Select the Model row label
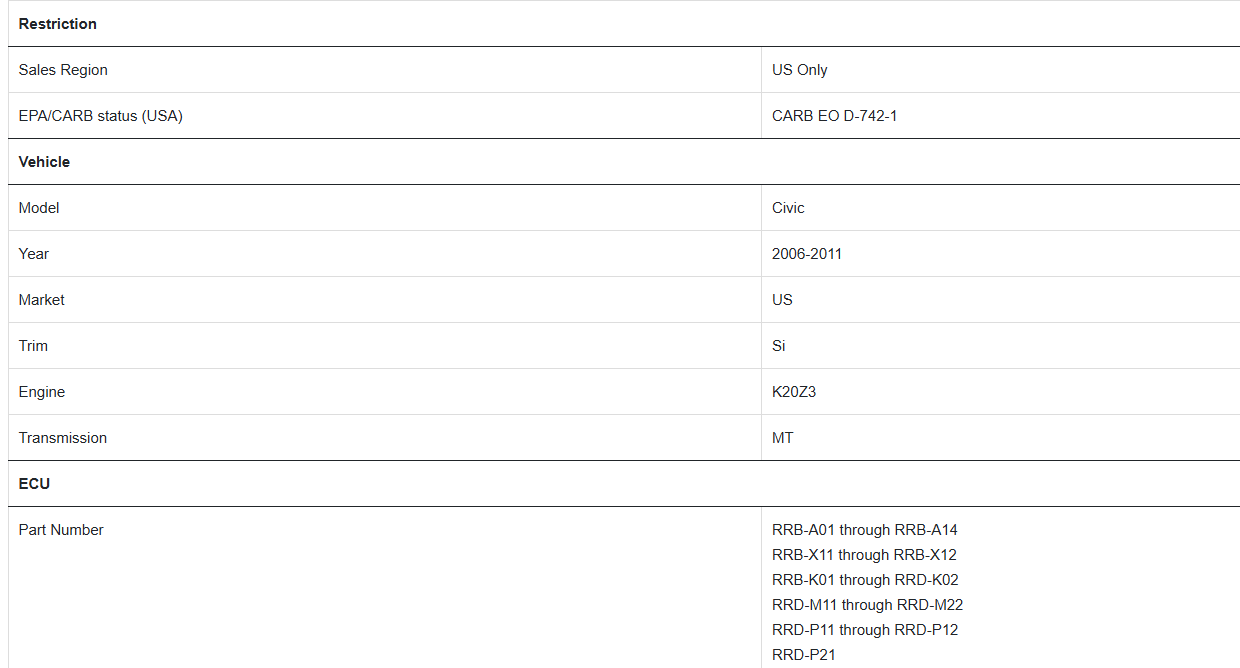Image resolution: width=1240 pixels, height=668 pixels. (39, 208)
